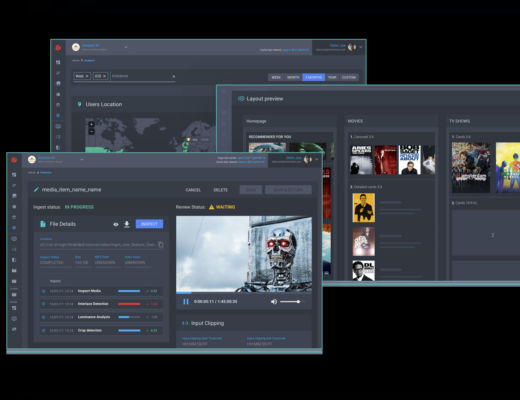
Task: Toggle the eye icon in File Details
Action: pyautogui.click(x=116, y=224)
